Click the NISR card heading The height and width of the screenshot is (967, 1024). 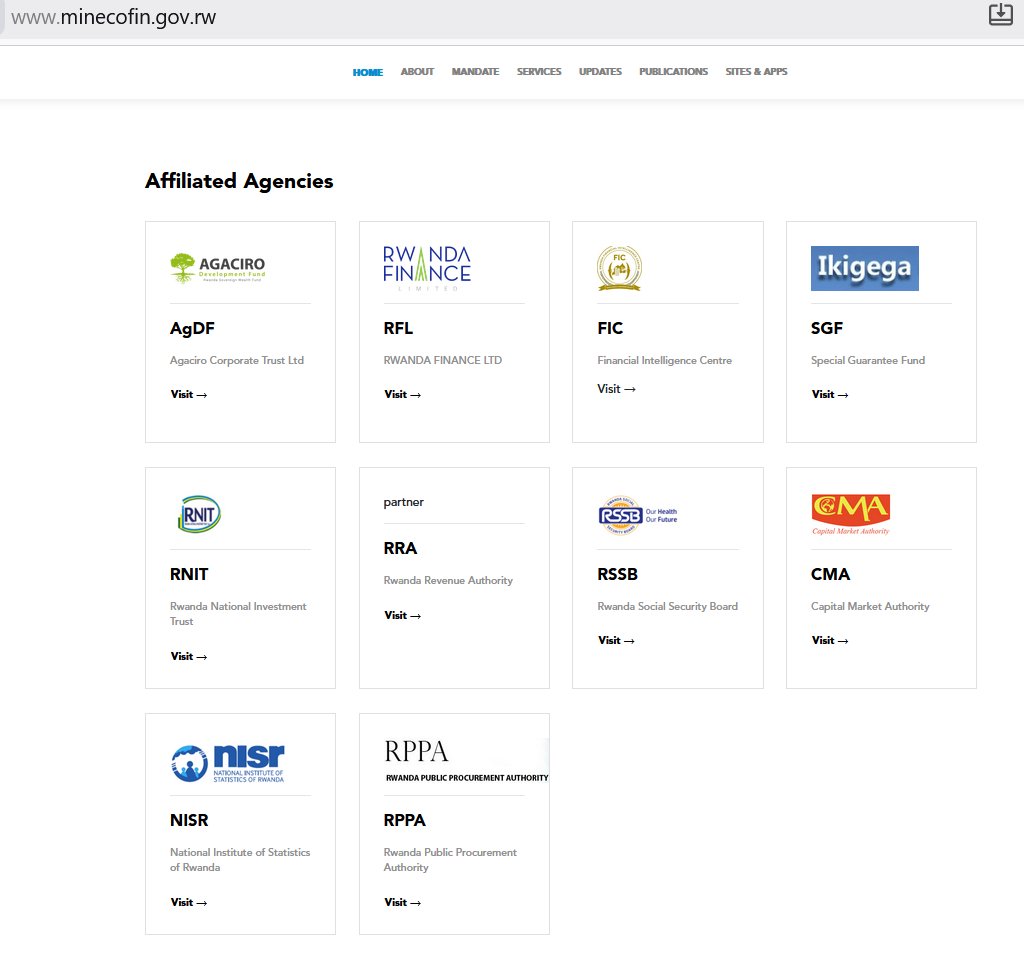(x=189, y=821)
